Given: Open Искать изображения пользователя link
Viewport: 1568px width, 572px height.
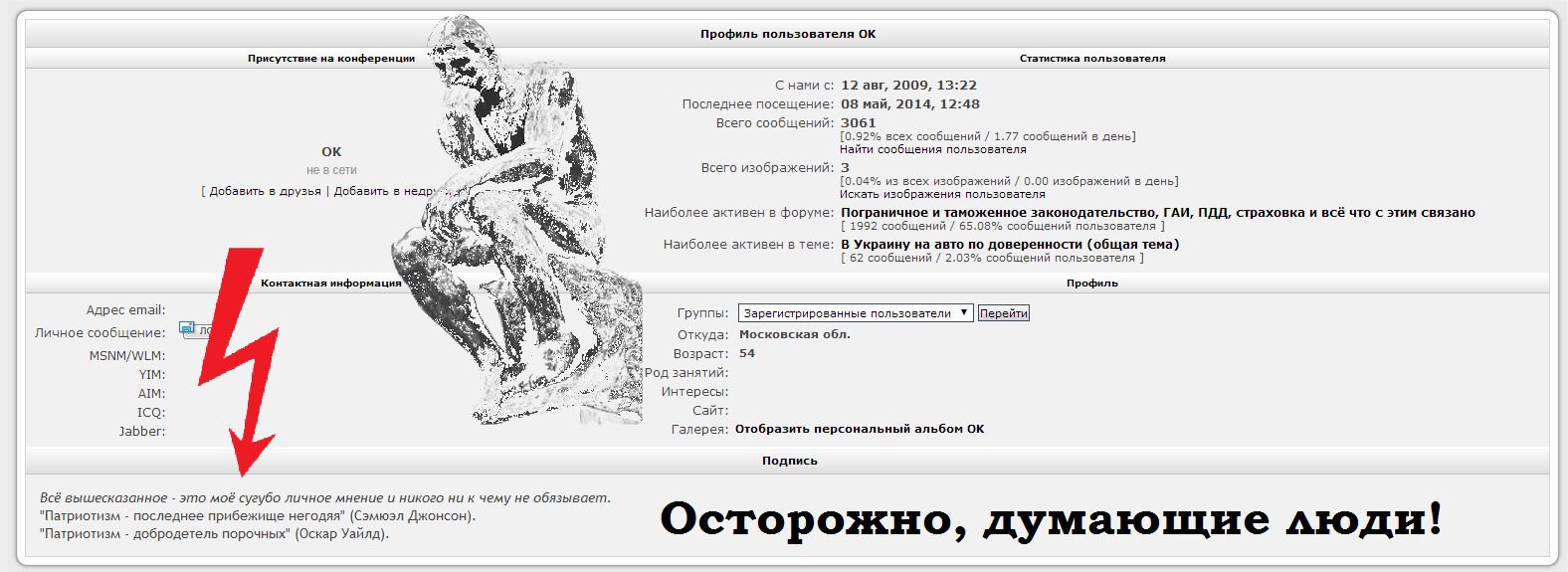Looking at the screenshot, I should 941,195.
